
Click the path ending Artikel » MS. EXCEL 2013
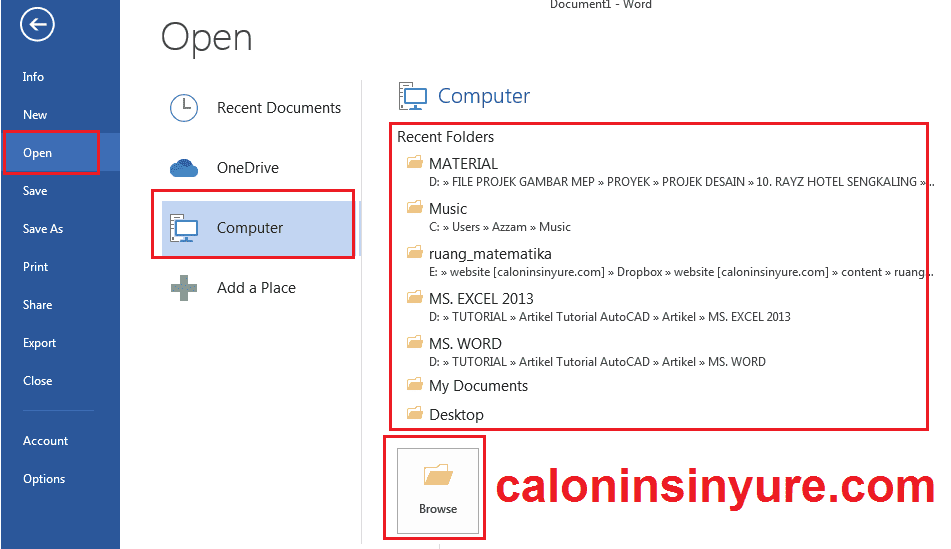coord(610,317)
